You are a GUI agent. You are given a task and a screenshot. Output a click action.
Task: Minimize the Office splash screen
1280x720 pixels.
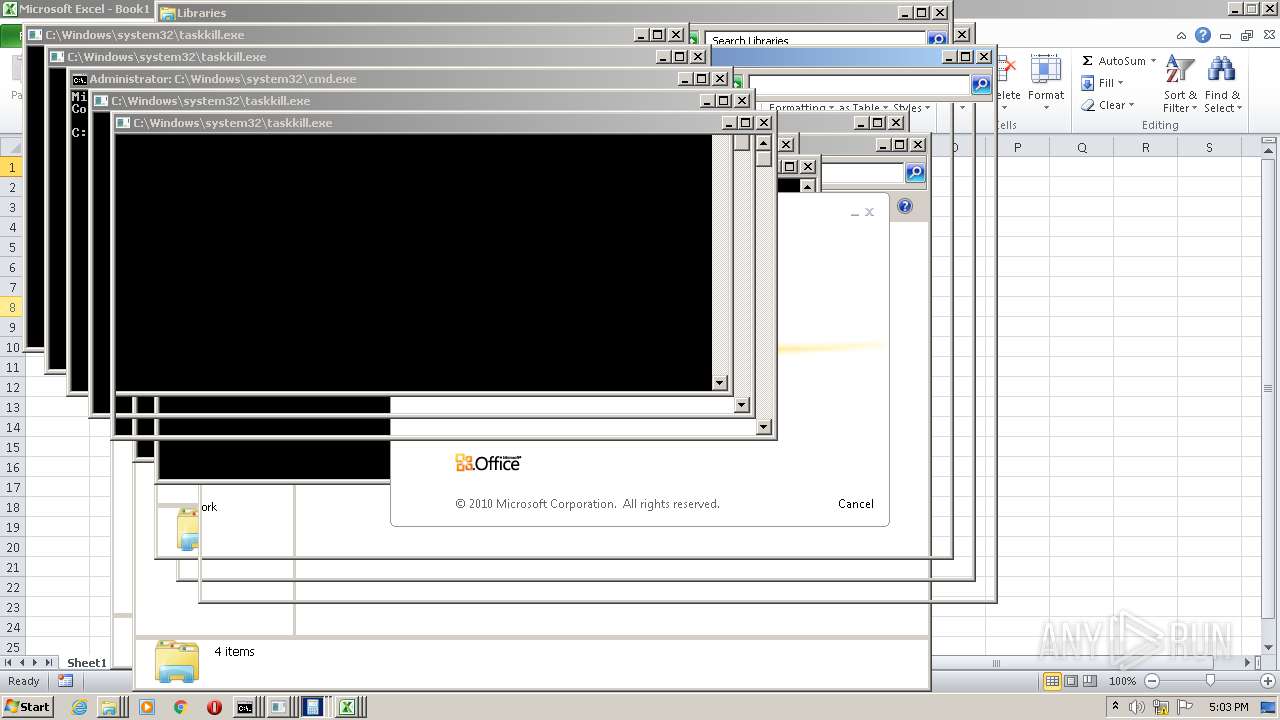pyautogui.click(x=855, y=213)
